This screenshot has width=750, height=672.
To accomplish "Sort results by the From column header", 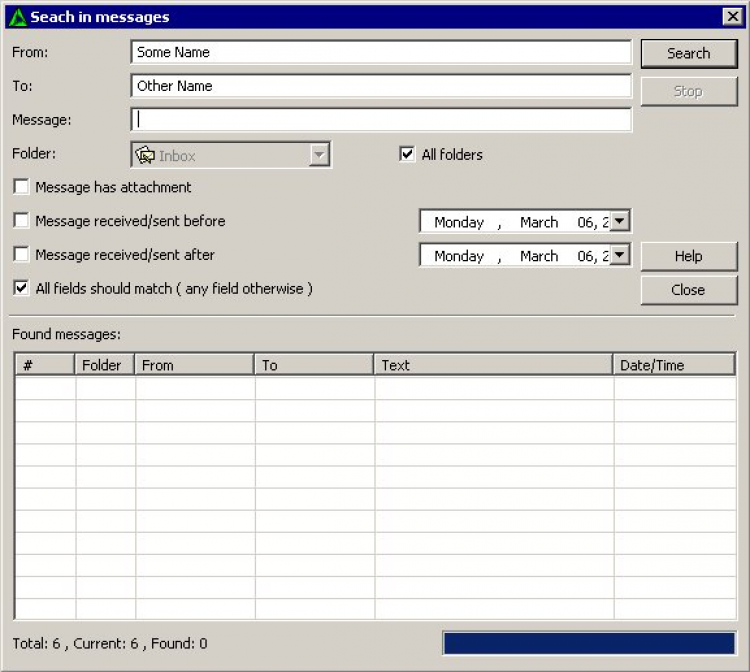I will (194, 365).
